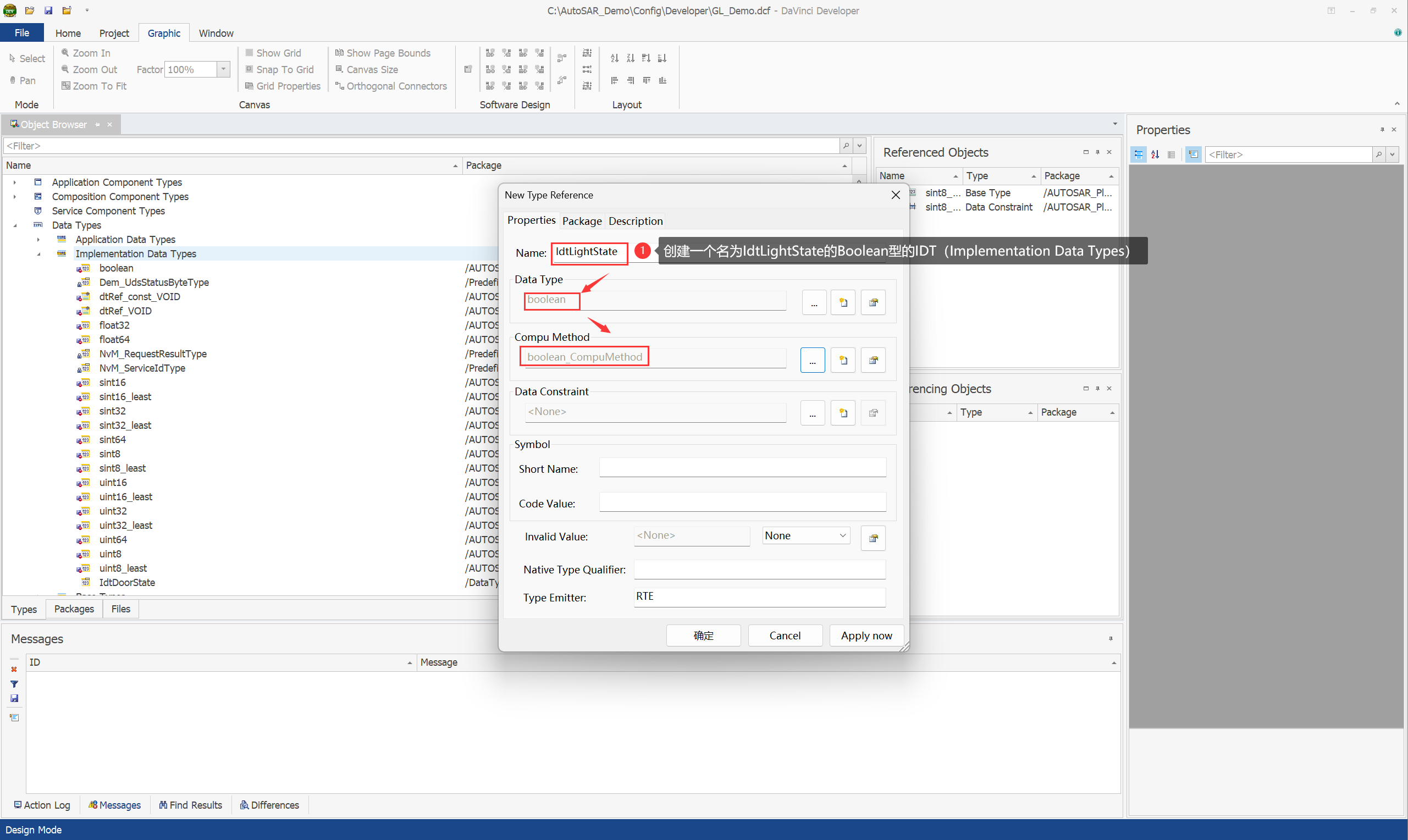Expand Application Component Types tree node
The image size is (1408, 840).
point(15,183)
